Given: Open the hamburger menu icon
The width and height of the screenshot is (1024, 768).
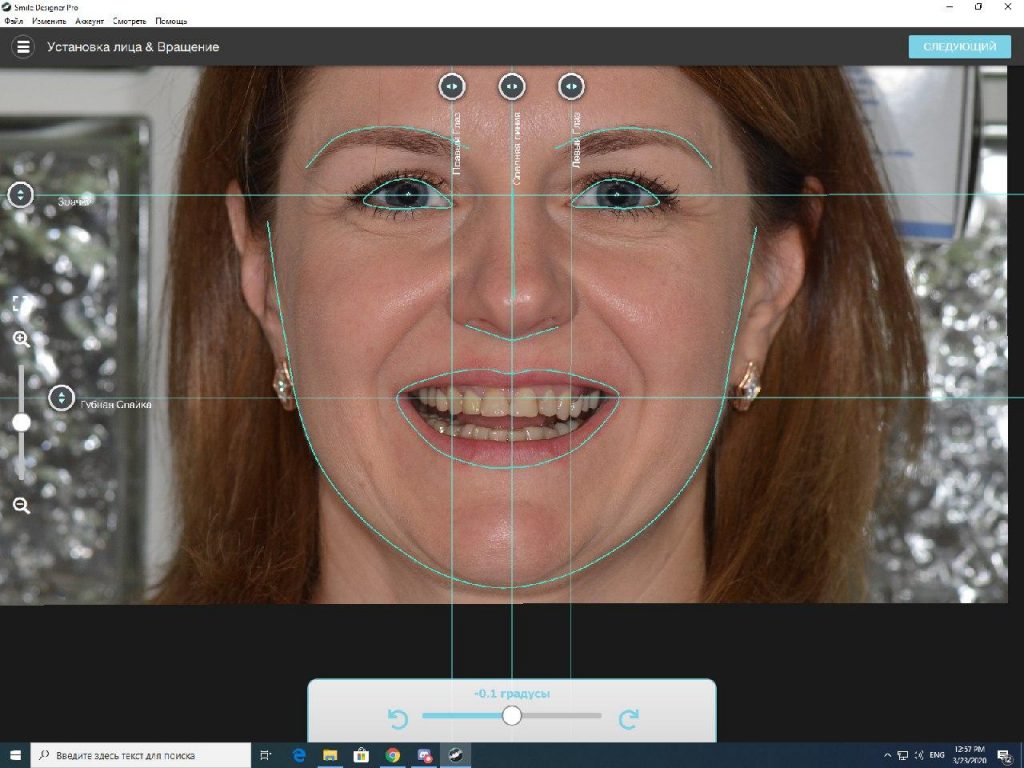Looking at the screenshot, I should (22, 47).
